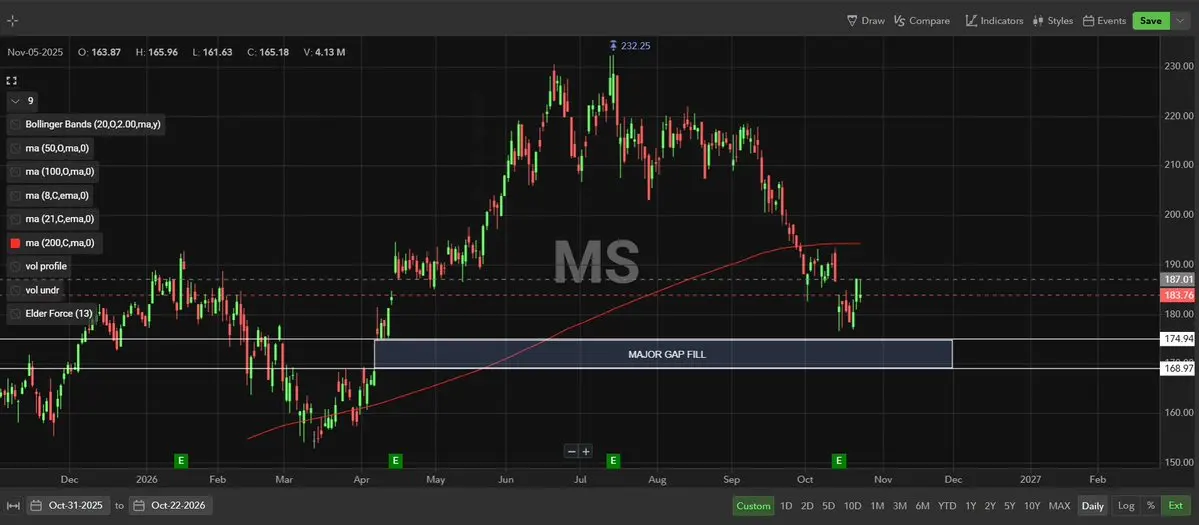This screenshot has width=1199, height=525.
Task: Click the fullscreen expand icon
Action: pos(11,80)
